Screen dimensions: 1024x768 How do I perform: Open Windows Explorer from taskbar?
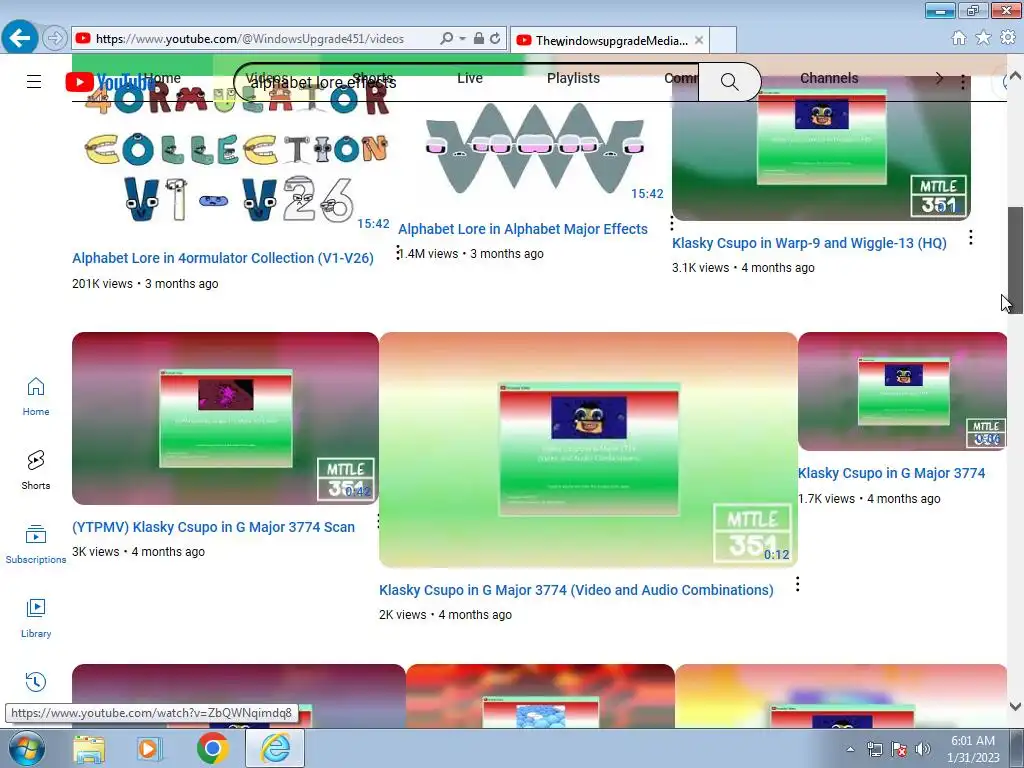click(x=89, y=749)
